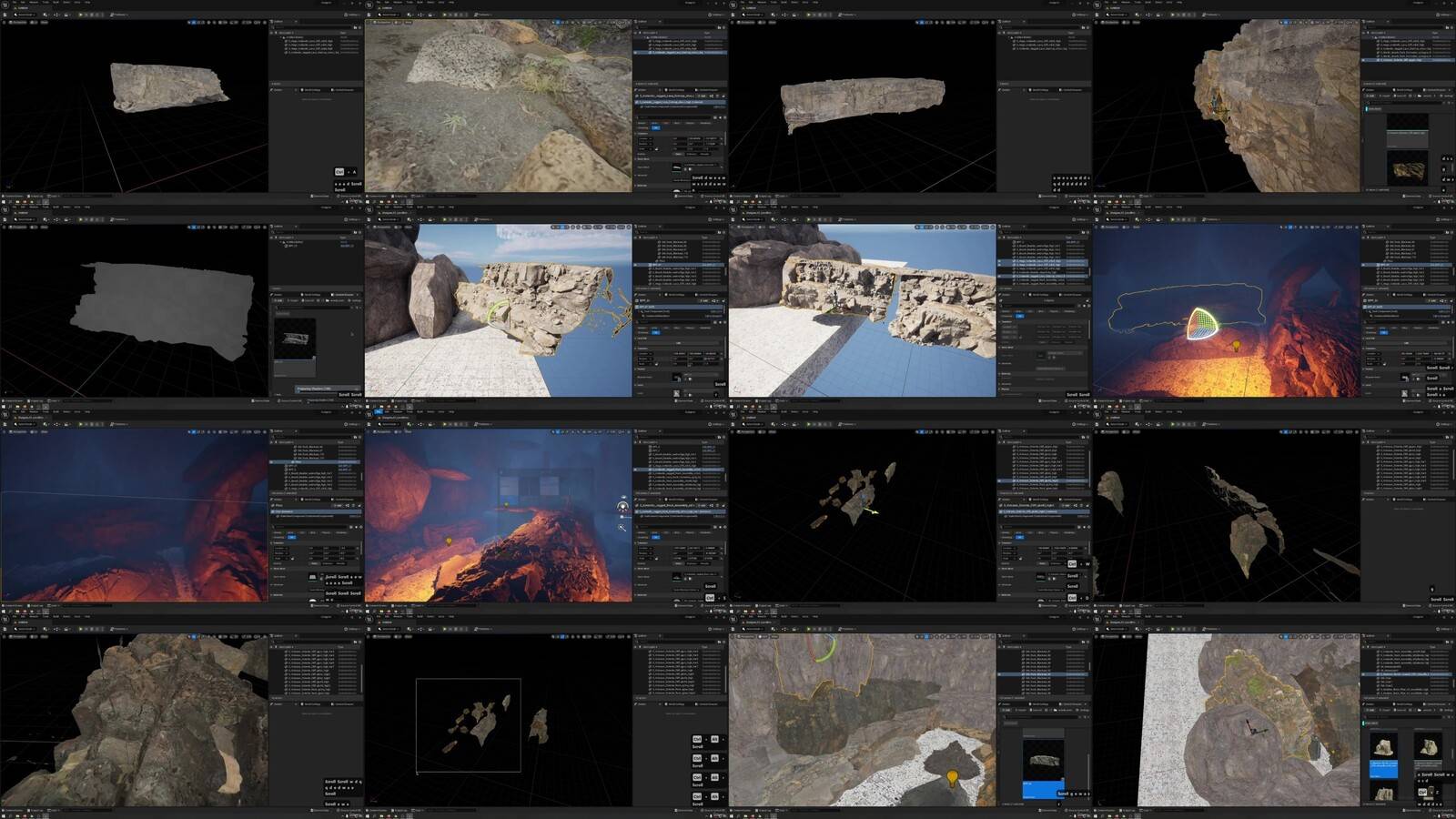Click Output Log below white-floor top-down map viewport
1456x819 pixels.
[1127, 810]
